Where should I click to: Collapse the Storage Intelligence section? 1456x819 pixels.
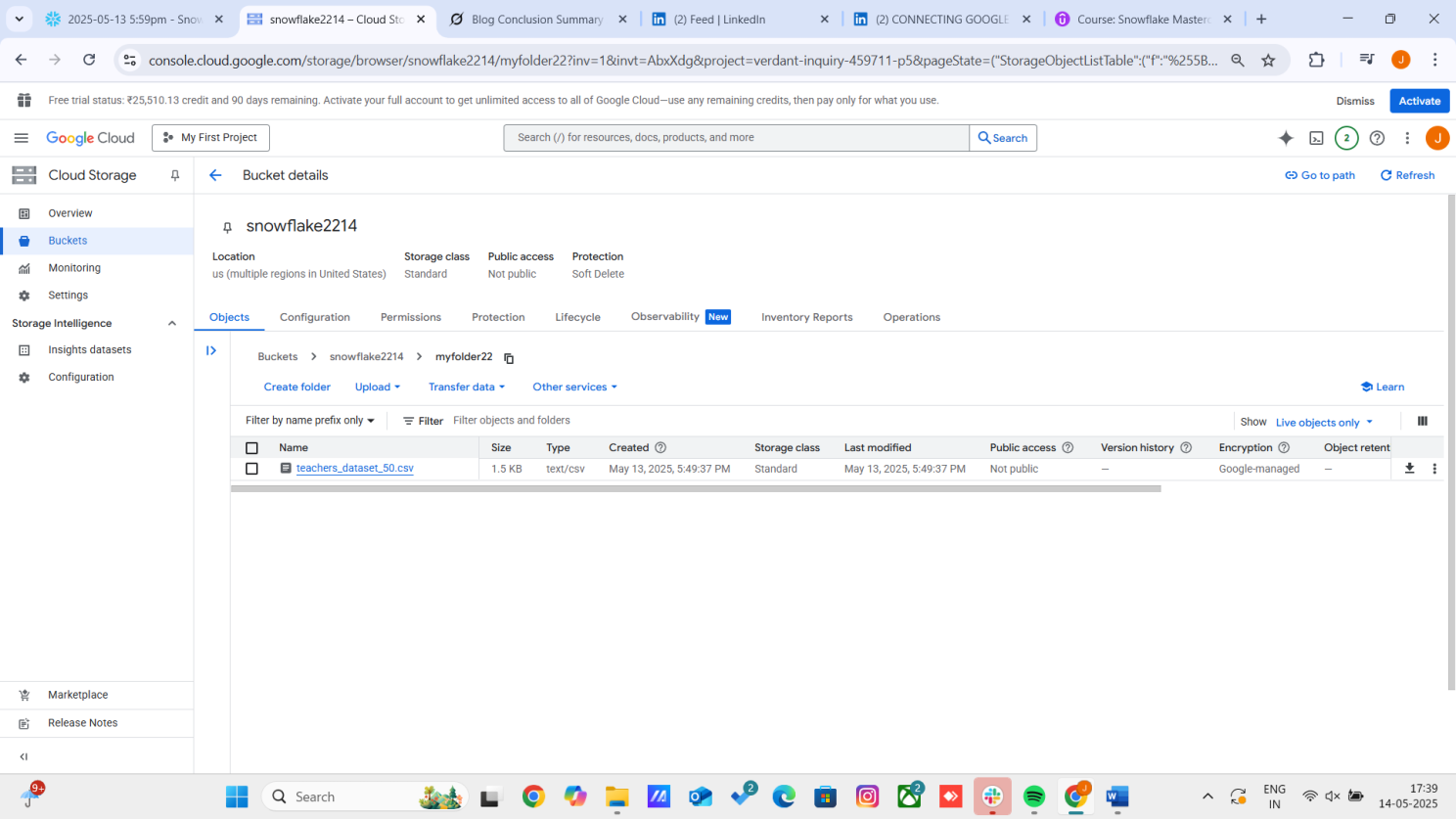[x=172, y=324]
